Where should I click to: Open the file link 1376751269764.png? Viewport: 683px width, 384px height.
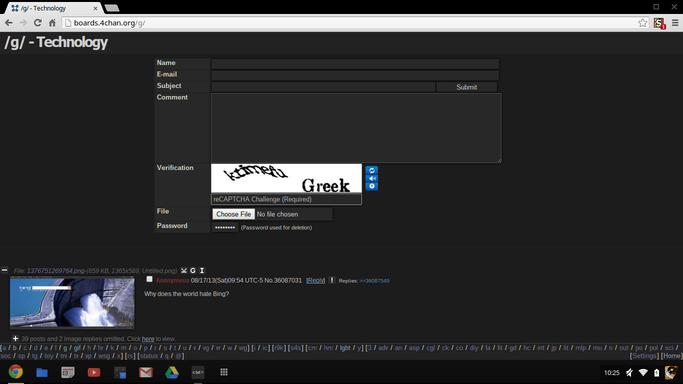point(56,271)
